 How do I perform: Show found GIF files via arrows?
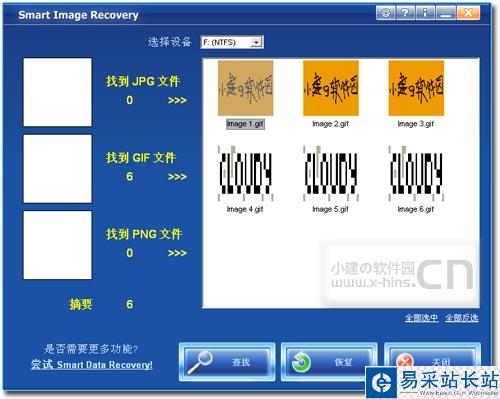coord(177,176)
